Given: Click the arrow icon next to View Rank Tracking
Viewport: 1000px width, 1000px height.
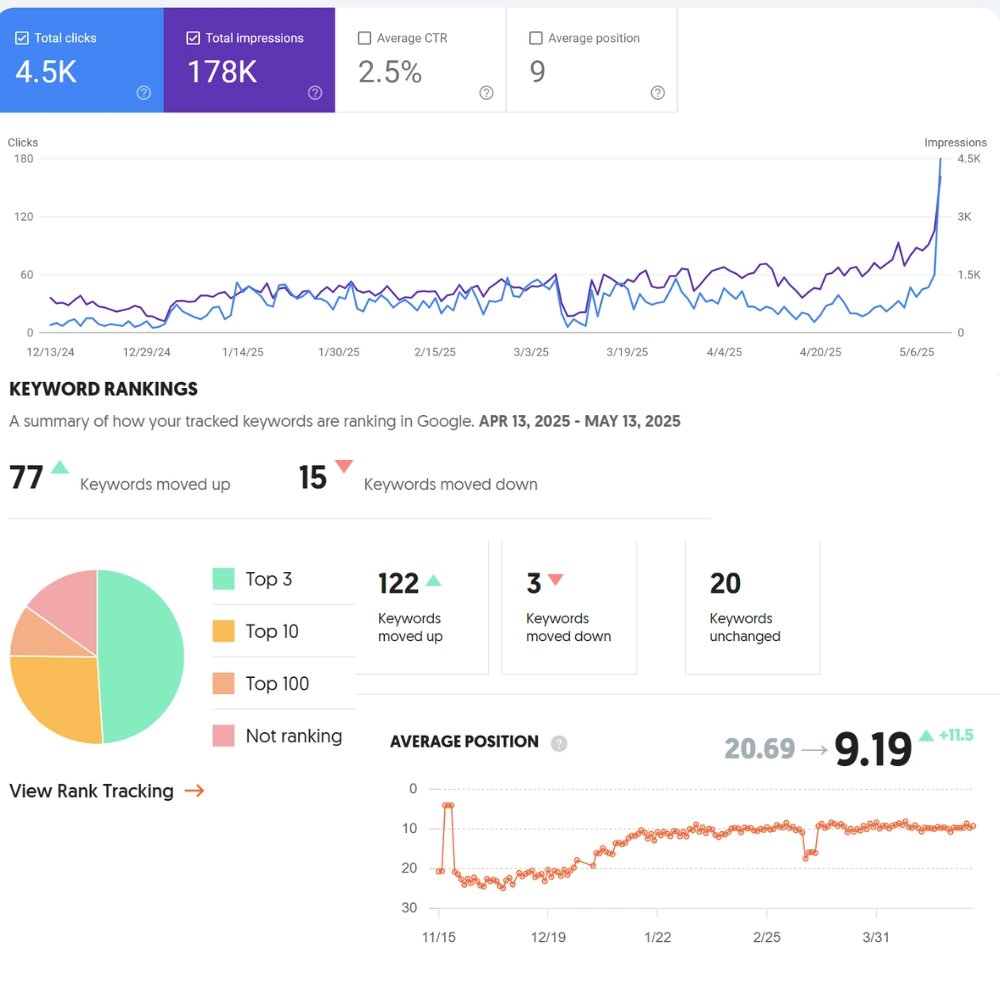Looking at the screenshot, I should [194, 791].
